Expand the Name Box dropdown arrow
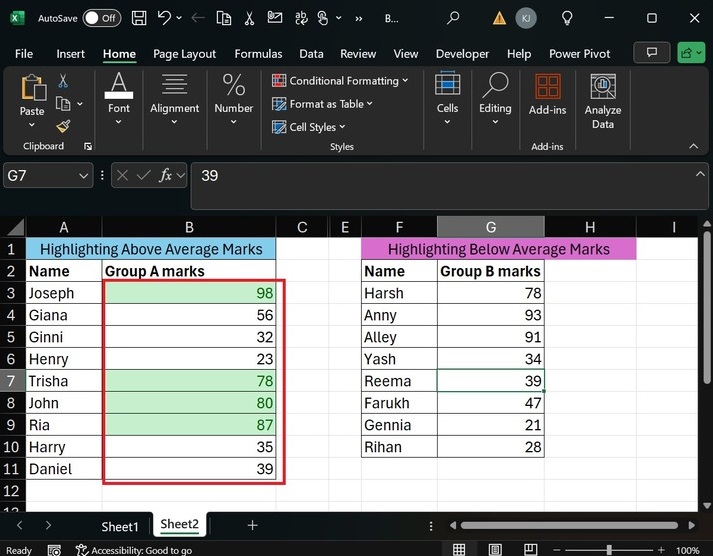Viewport: 713px width, 556px height. pyautogui.click(x=84, y=175)
